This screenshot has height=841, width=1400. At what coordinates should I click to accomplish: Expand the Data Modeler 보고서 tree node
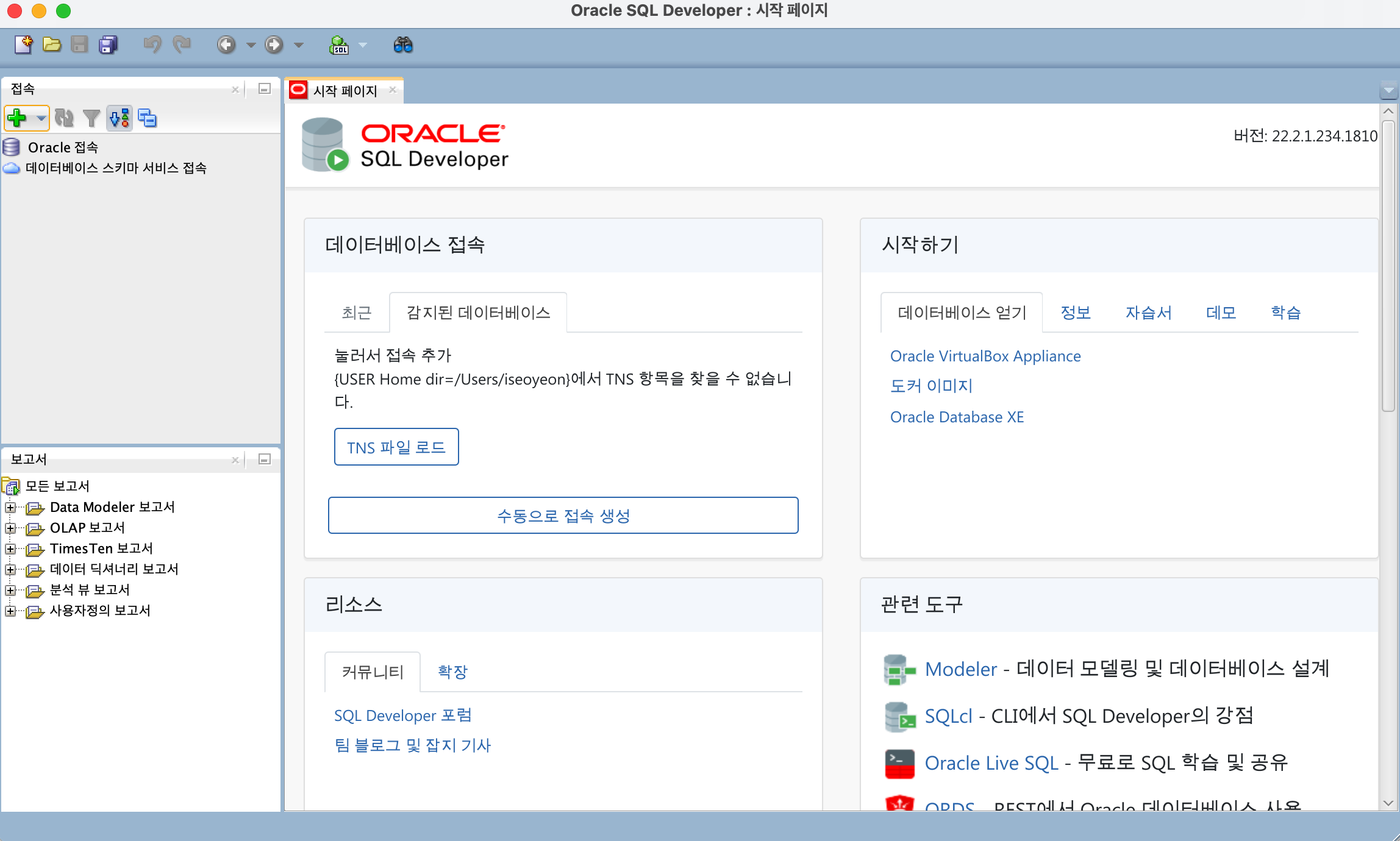[x=10, y=507]
